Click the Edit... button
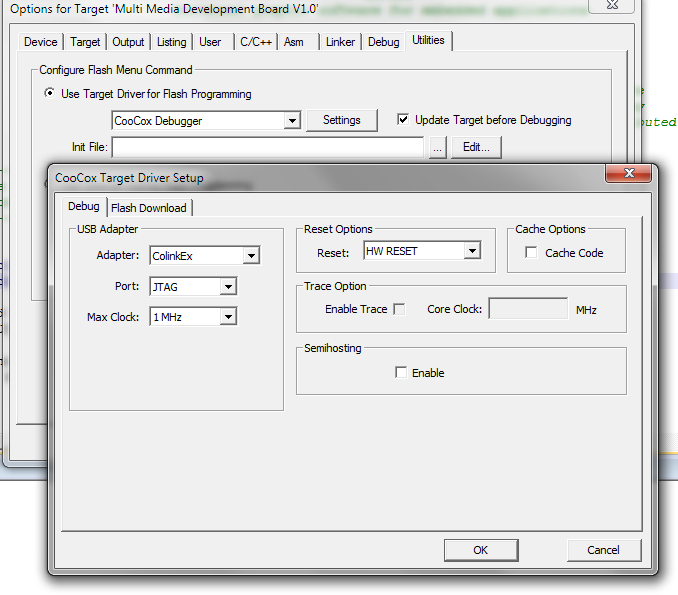The width and height of the screenshot is (678, 595). pos(476,147)
